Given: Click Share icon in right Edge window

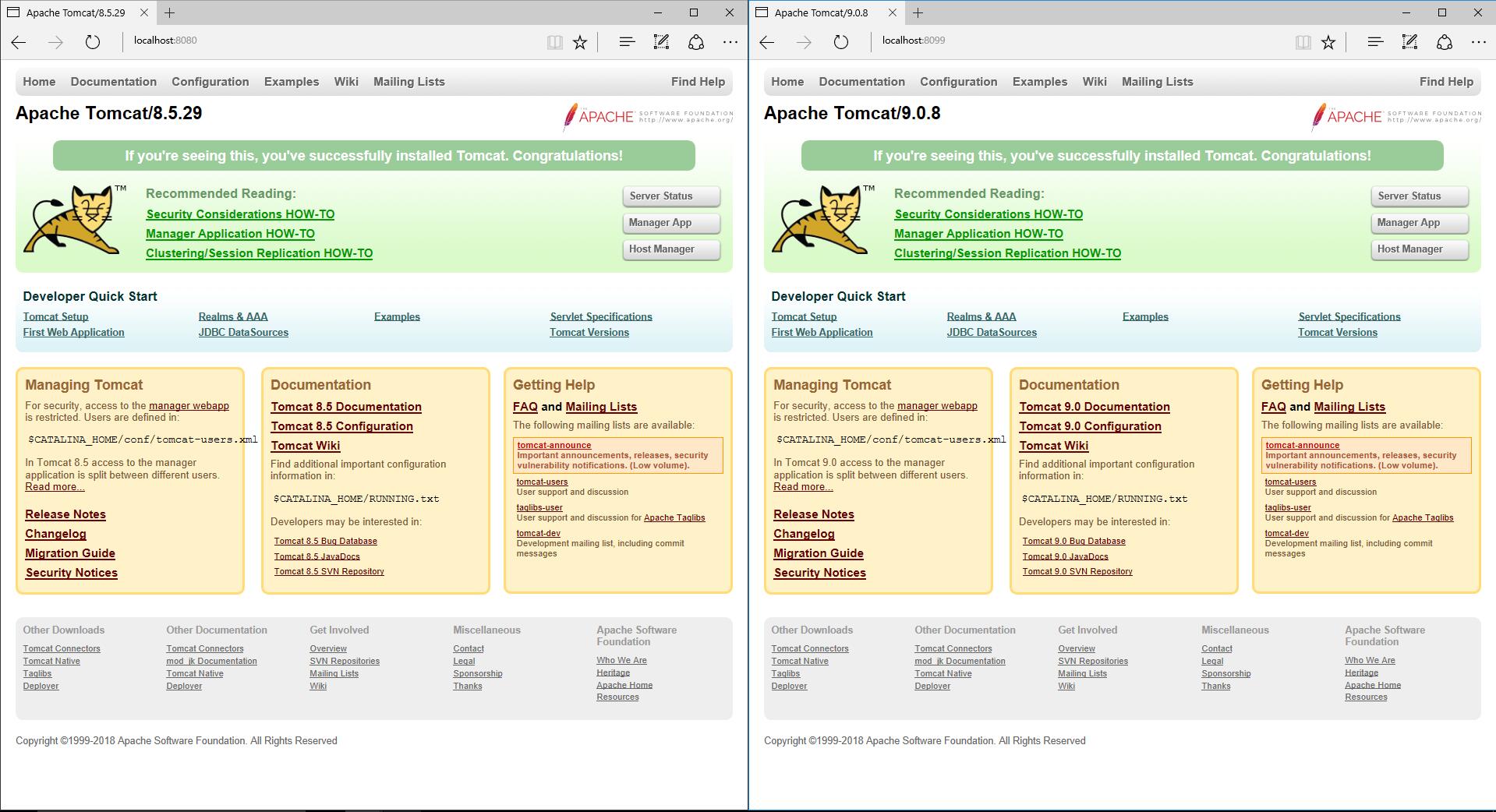Looking at the screenshot, I should [x=1445, y=42].
